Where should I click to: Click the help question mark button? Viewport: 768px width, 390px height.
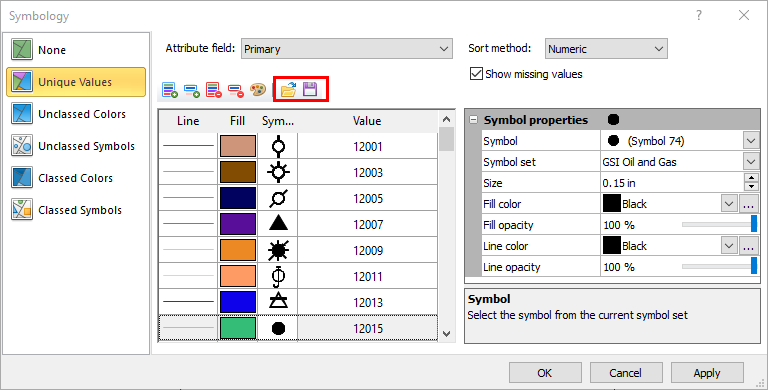(x=699, y=16)
